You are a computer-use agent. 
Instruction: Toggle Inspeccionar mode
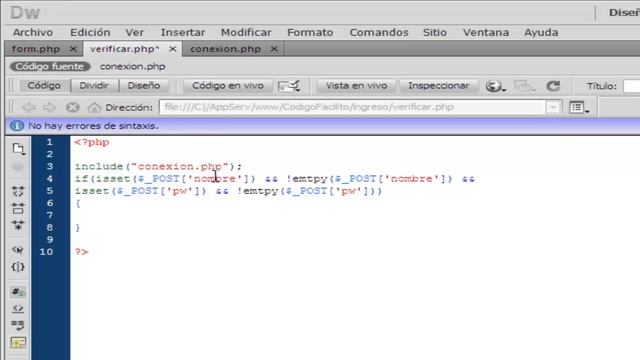(x=439, y=86)
